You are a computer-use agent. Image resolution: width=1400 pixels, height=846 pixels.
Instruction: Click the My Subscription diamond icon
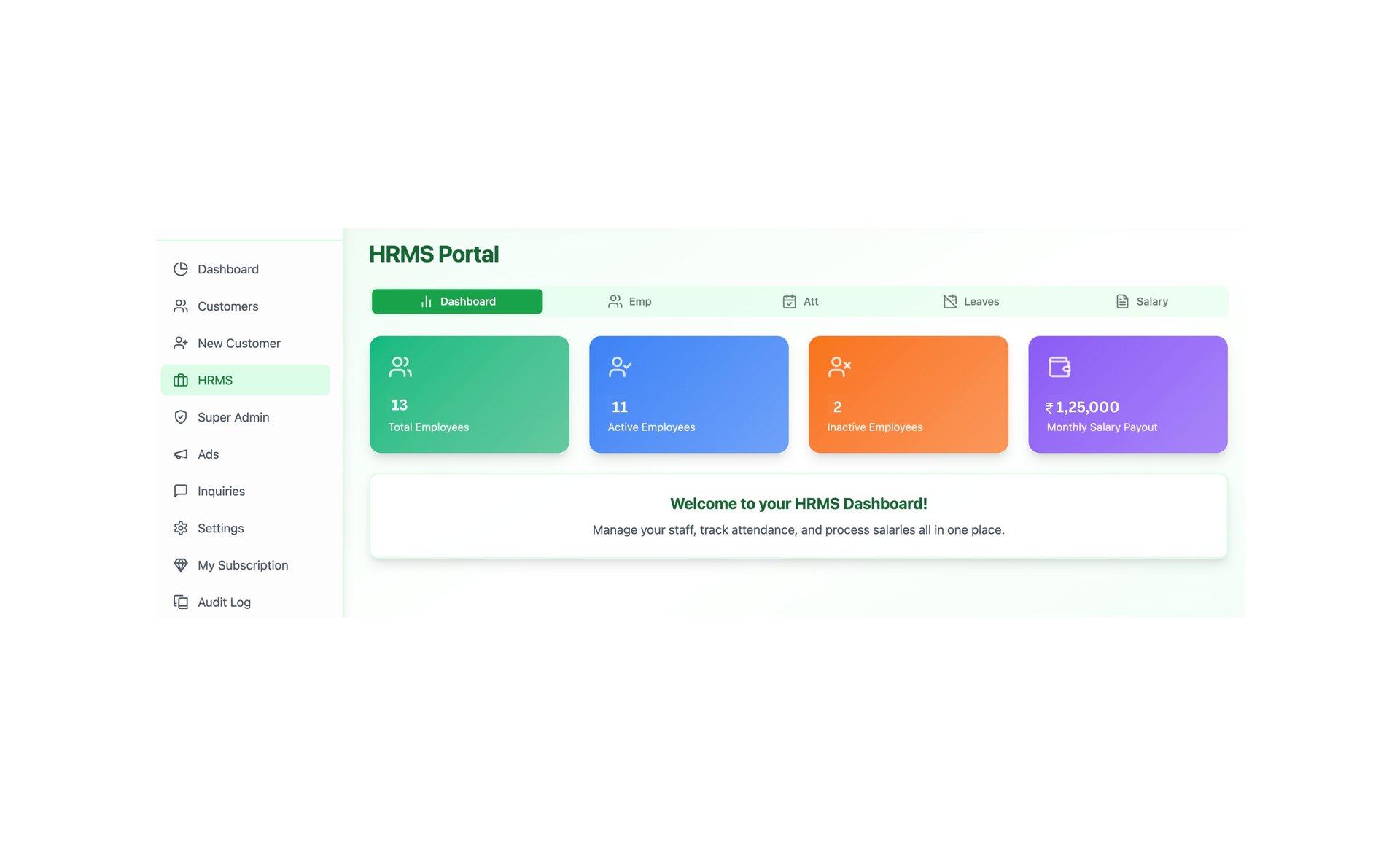[180, 565]
